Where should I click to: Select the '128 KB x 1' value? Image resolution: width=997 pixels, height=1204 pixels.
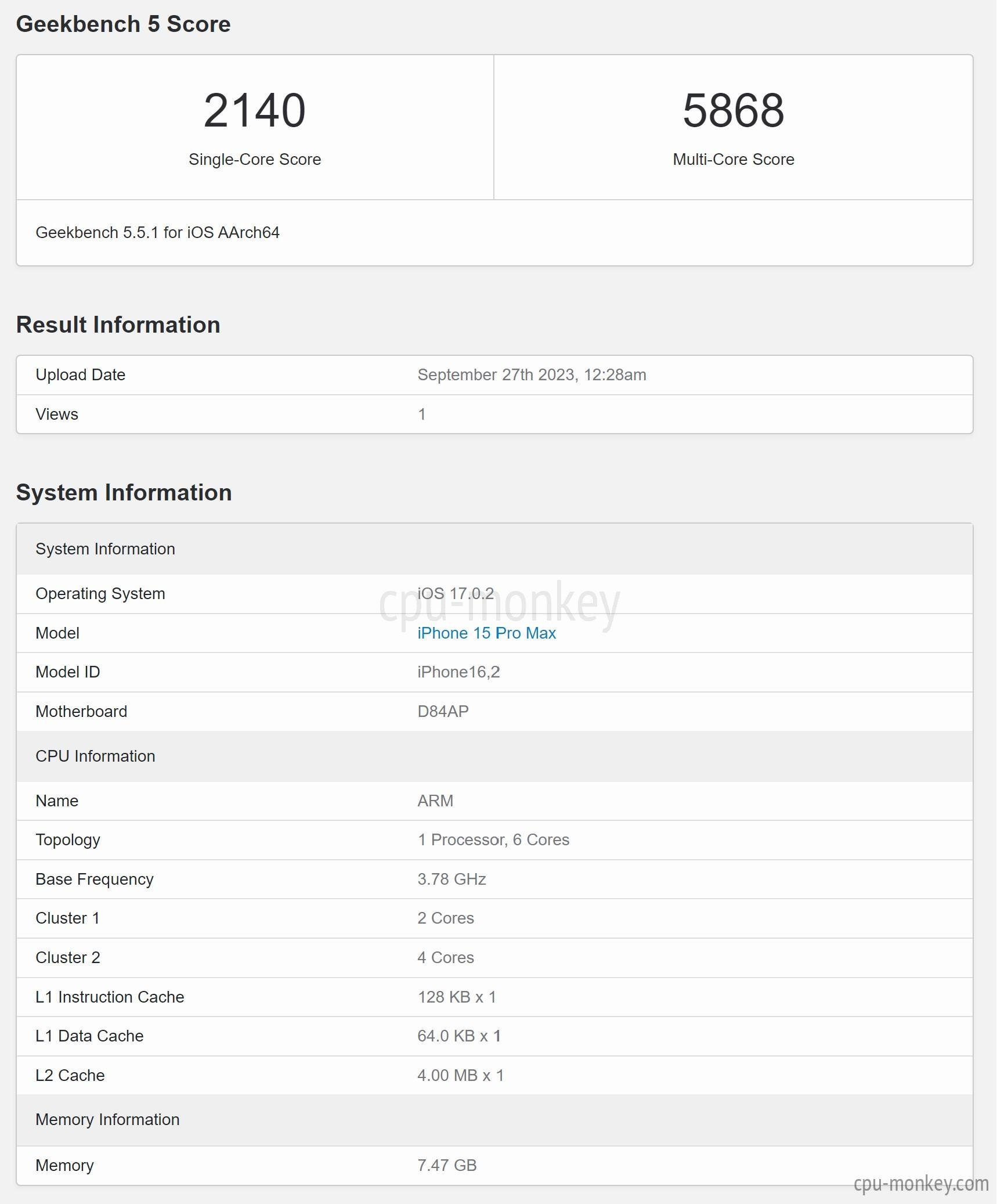457,997
